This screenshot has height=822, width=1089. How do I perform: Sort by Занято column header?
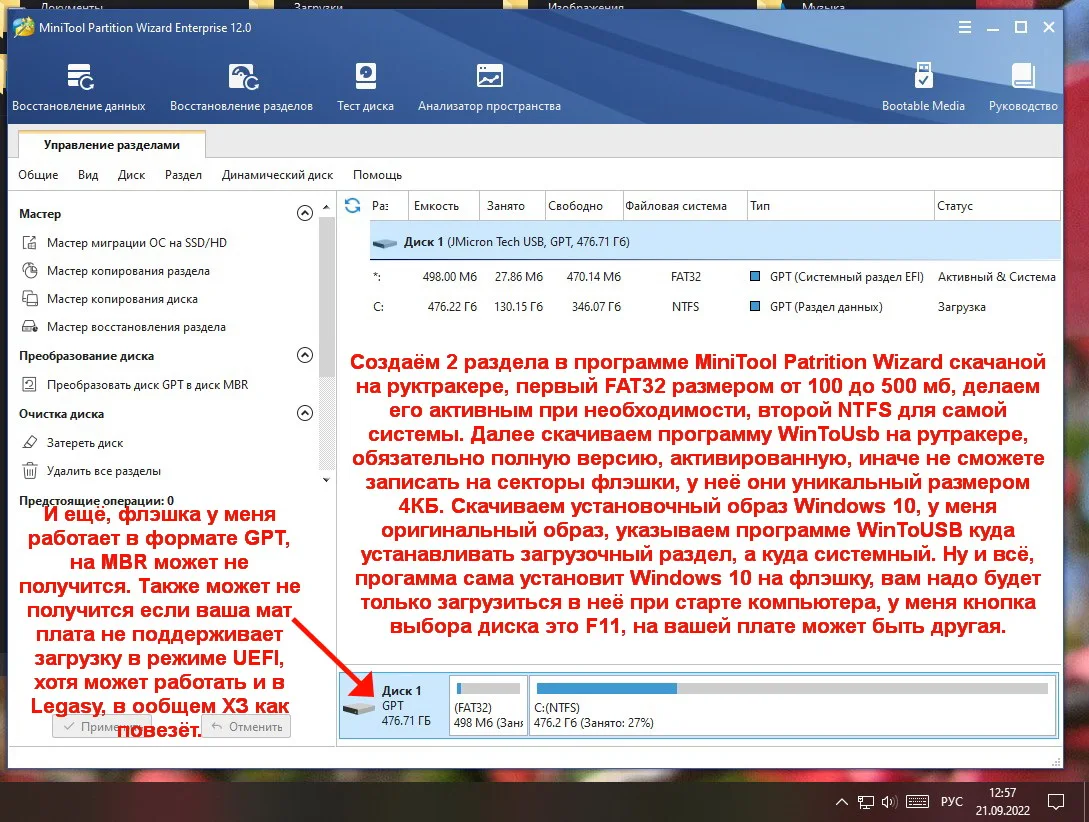point(513,206)
